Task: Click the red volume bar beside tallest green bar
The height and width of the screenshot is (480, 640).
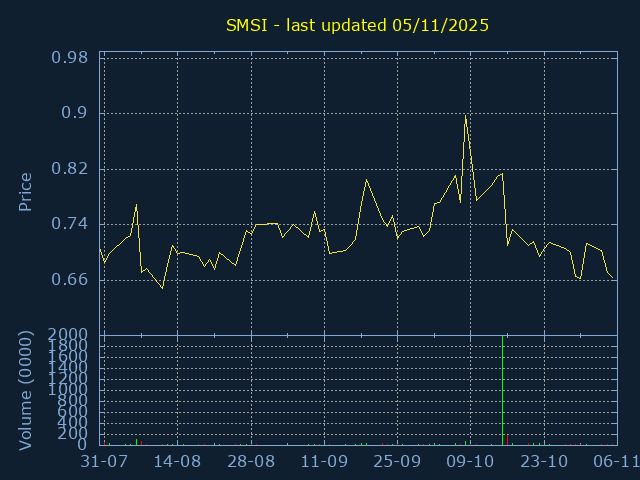Action: 507,440
